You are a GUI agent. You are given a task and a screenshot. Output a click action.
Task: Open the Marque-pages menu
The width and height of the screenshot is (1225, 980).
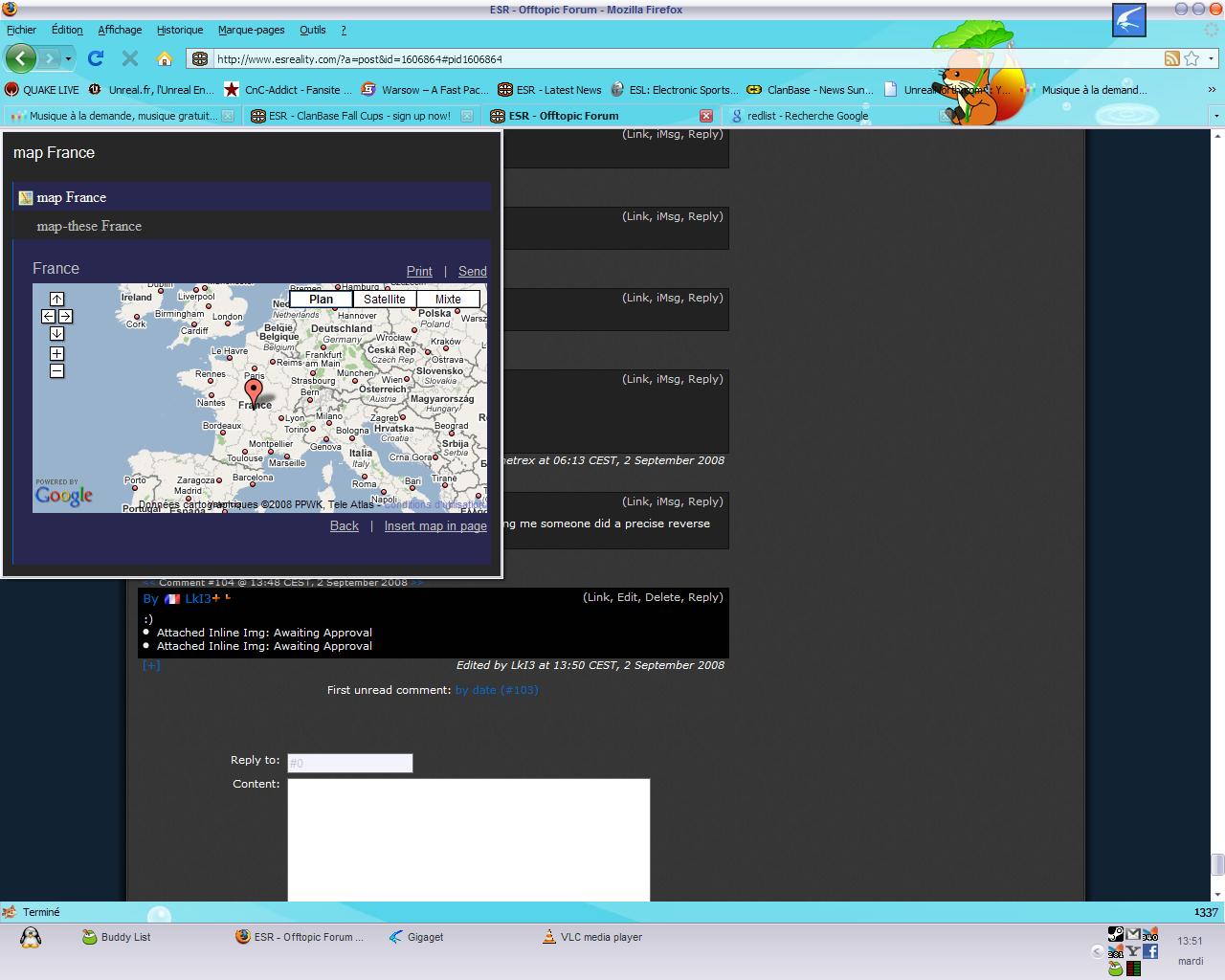tap(251, 30)
